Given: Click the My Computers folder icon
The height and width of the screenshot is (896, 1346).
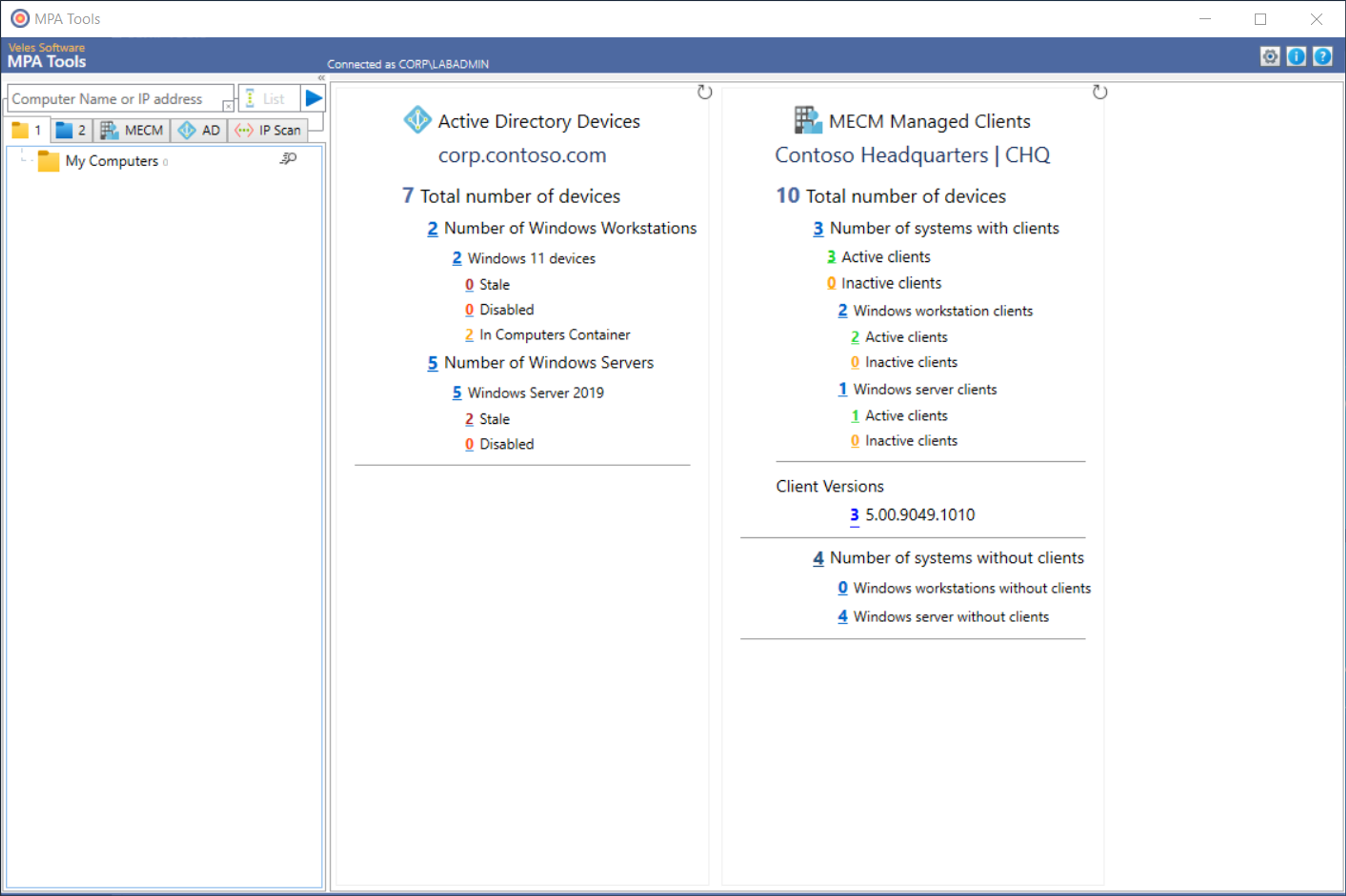Looking at the screenshot, I should tap(49, 161).
